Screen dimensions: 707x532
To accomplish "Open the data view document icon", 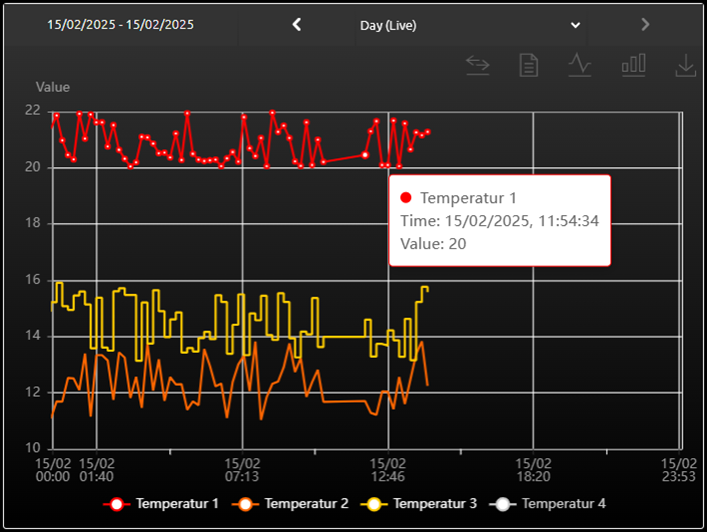I will coord(528,65).
